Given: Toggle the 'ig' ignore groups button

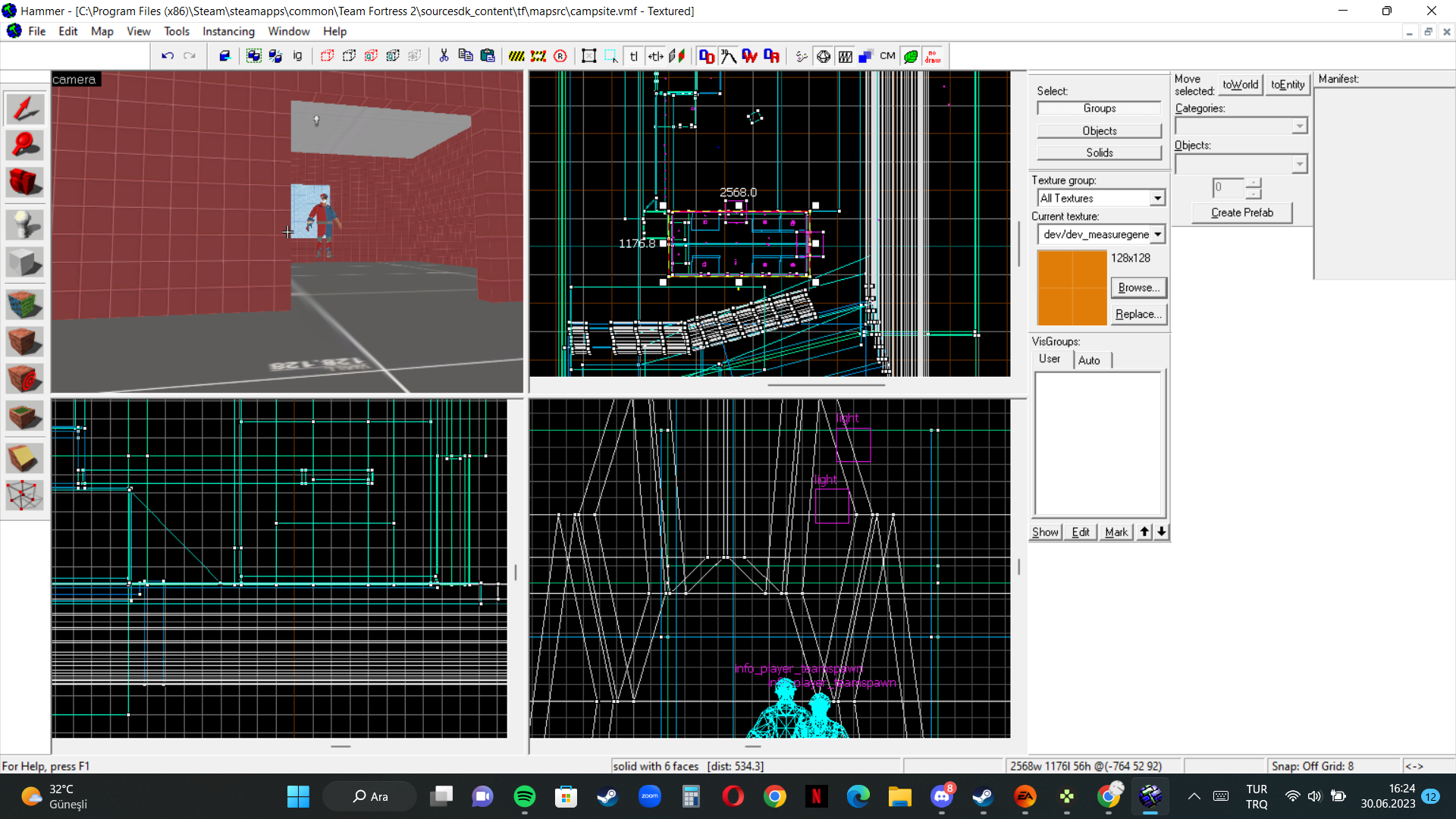Looking at the screenshot, I should click(x=298, y=56).
